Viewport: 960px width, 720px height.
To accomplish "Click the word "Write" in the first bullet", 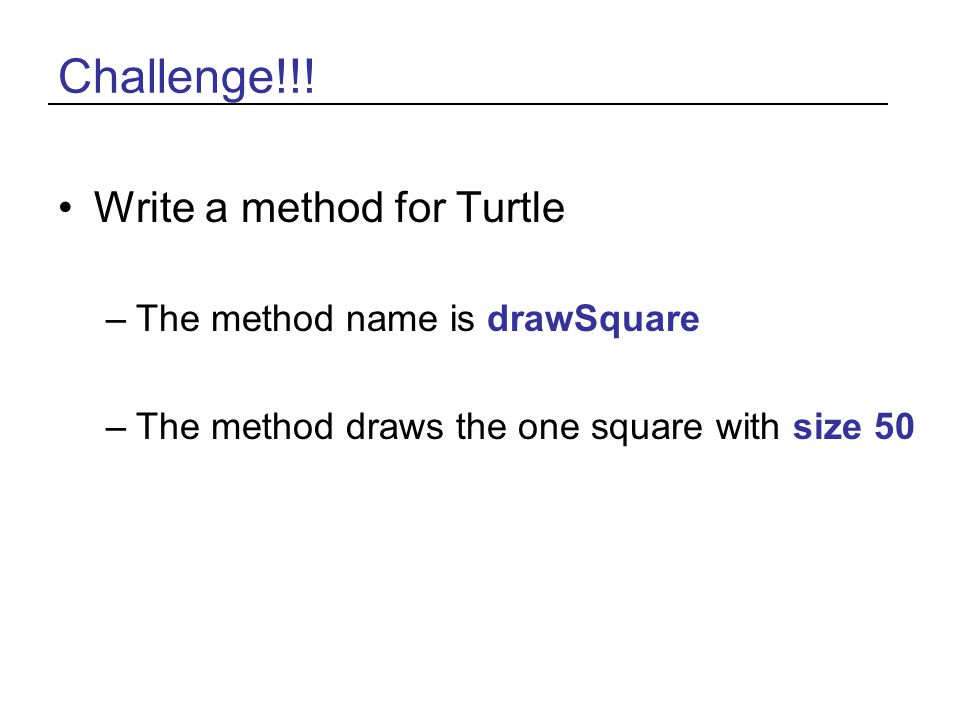I will pyautogui.click(x=144, y=207).
